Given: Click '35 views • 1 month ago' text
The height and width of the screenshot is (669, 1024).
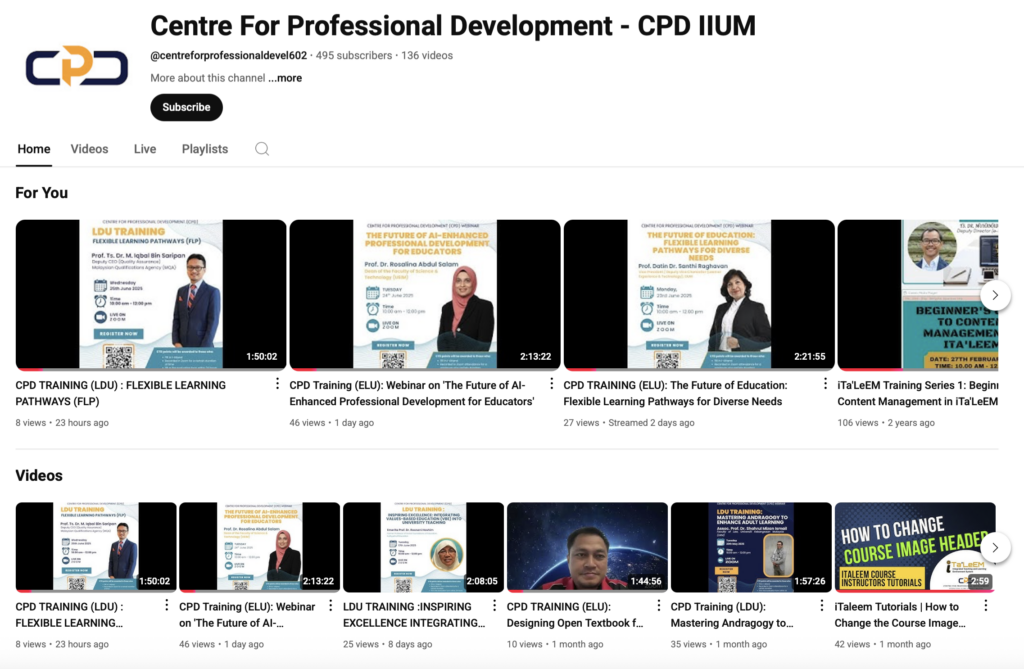Looking at the screenshot, I should pyautogui.click(x=719, y=644).
